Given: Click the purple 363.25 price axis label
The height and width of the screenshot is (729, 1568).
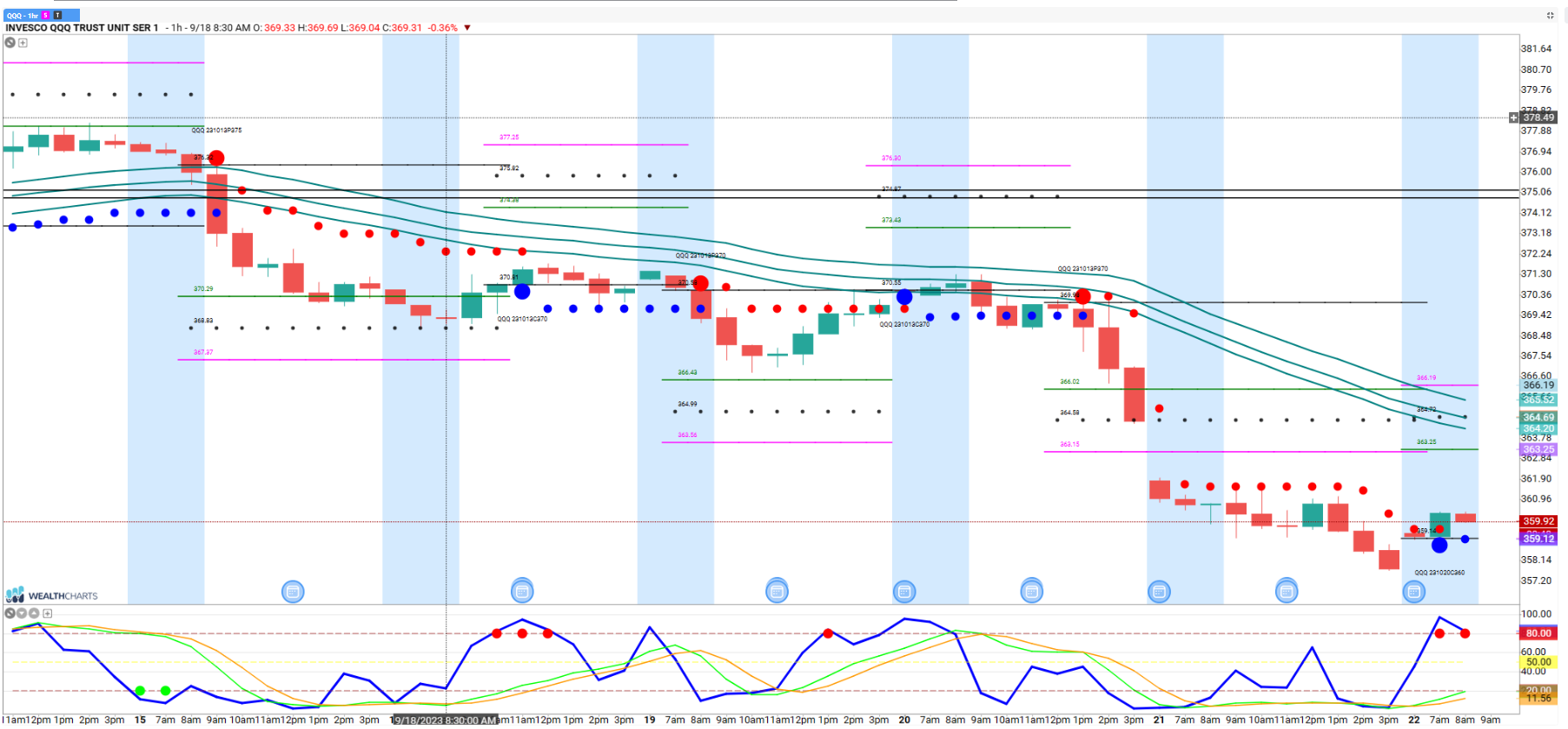Looking at the screenshot, I should [1538, 449].
